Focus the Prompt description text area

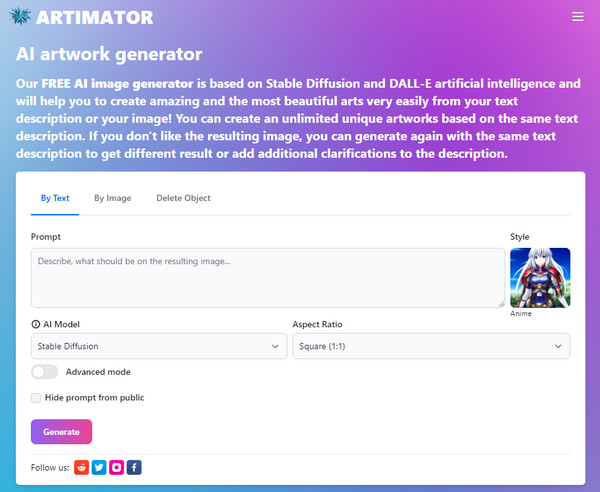(268, 278)
